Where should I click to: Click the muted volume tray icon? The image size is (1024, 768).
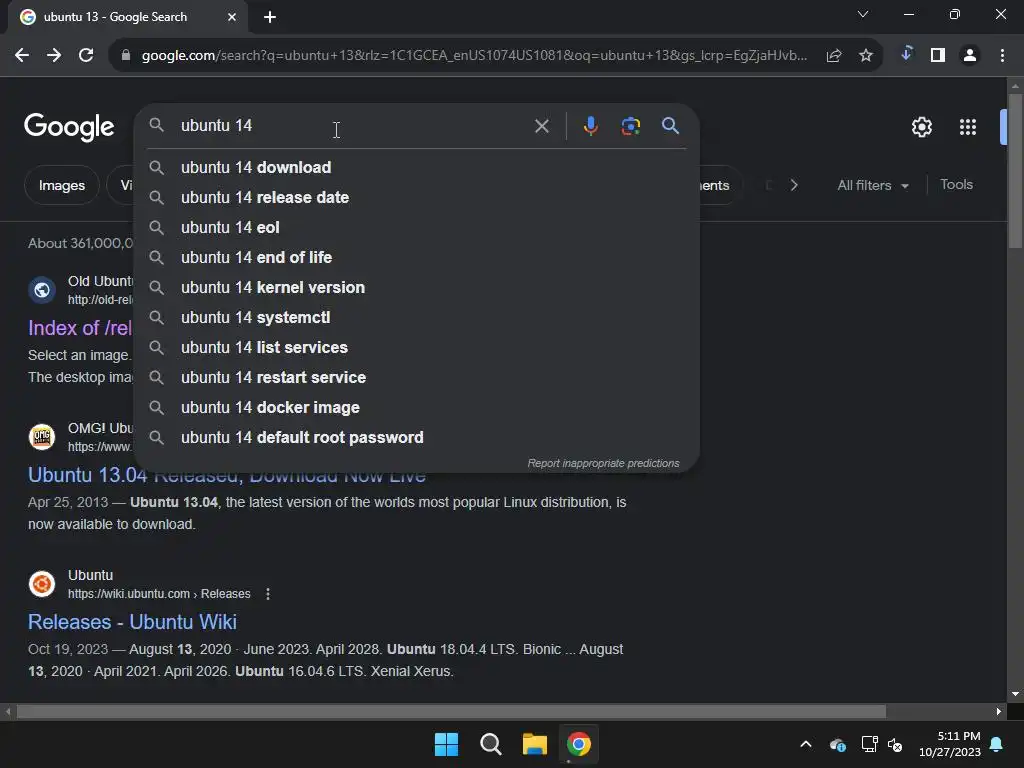point(895,744)
